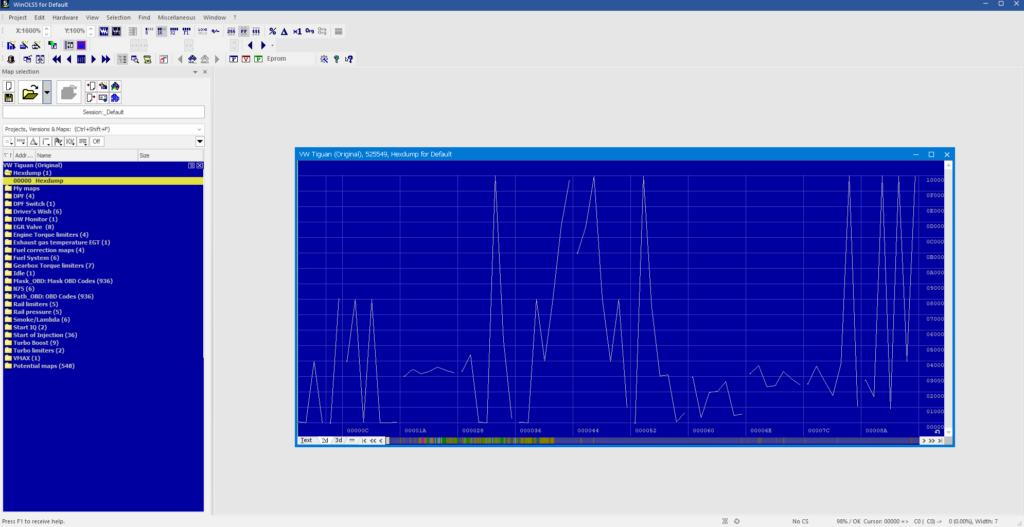Click the blue puzzle piece icon
1024x527 pixels.
tap(115, 98)
